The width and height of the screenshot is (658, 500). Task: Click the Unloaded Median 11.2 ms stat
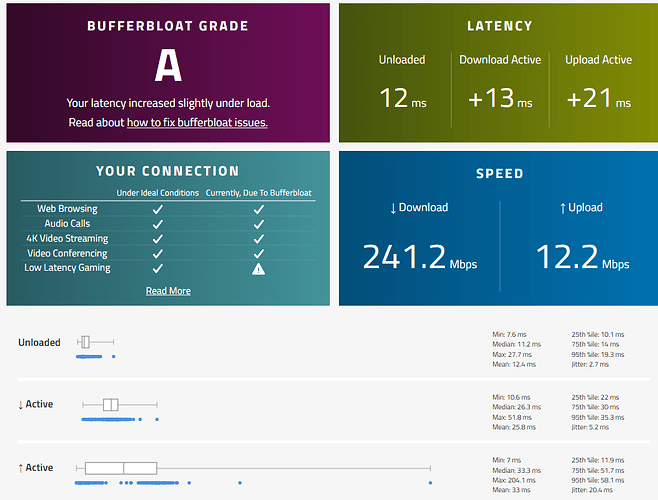coord(517,344)
